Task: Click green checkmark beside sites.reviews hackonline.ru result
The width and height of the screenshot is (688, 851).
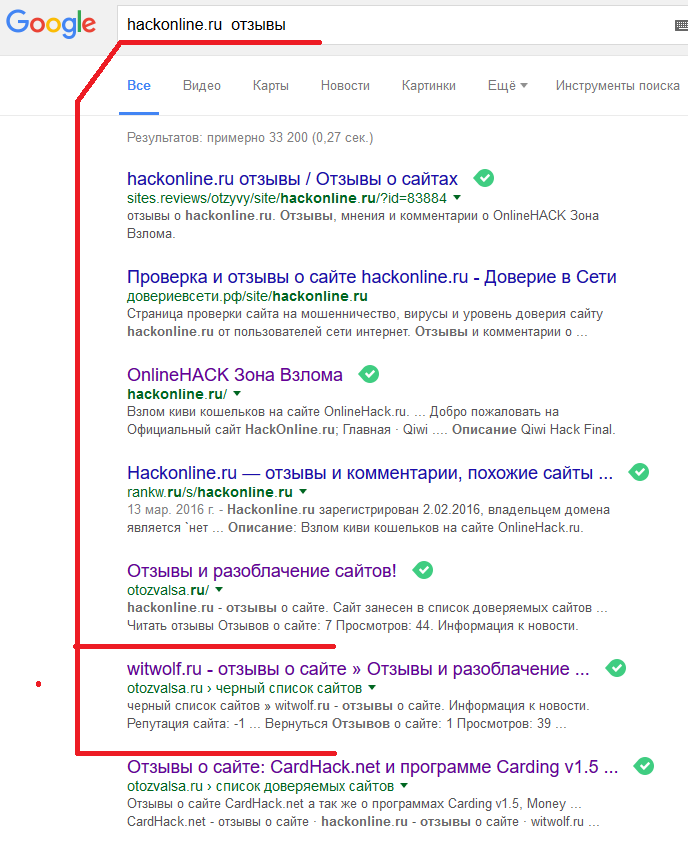Action: point(483,178)
